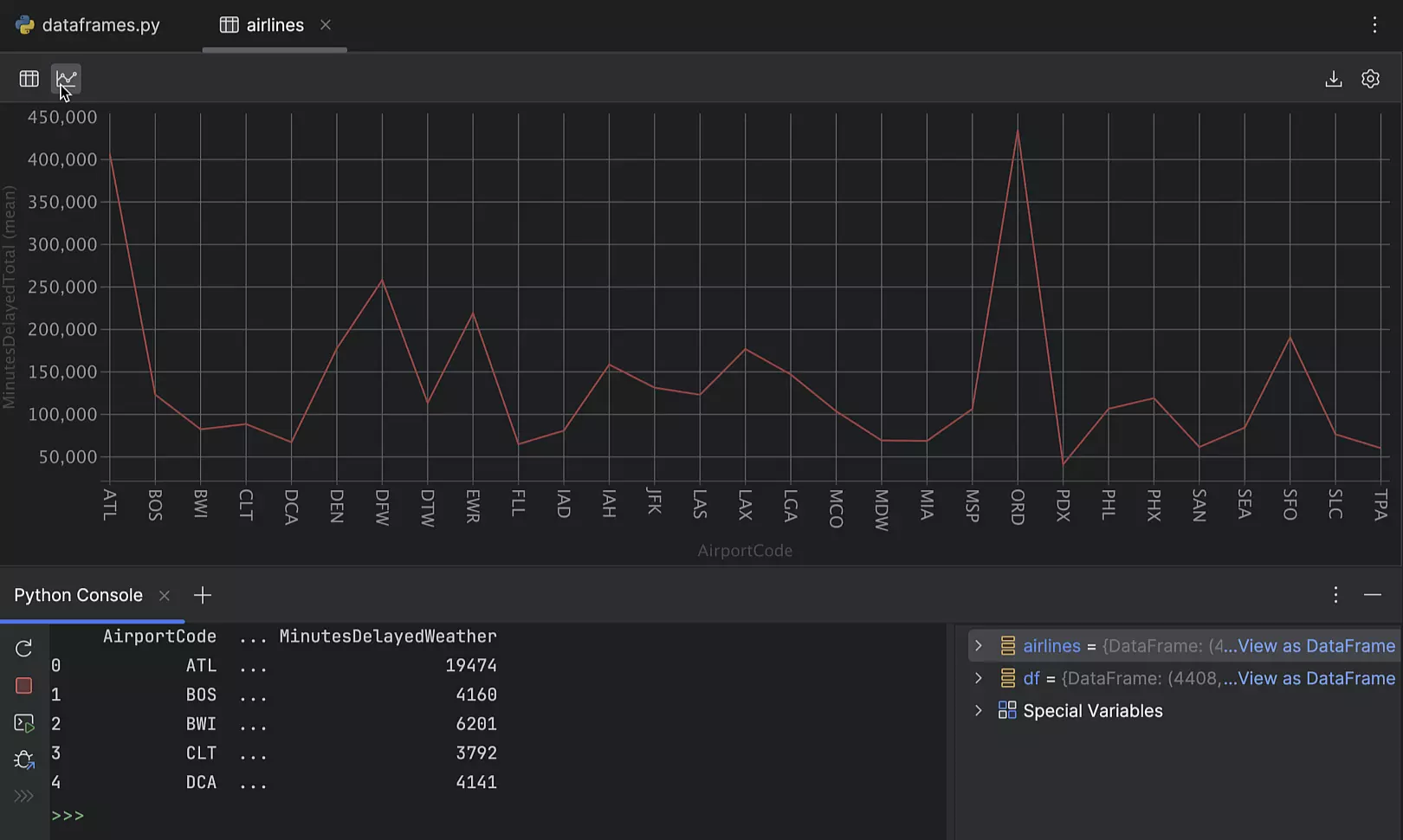The width and height of the screenshot is (1403, 840).
Task: Open editor tab options kebab menu
Action: tap(1374, 25)
